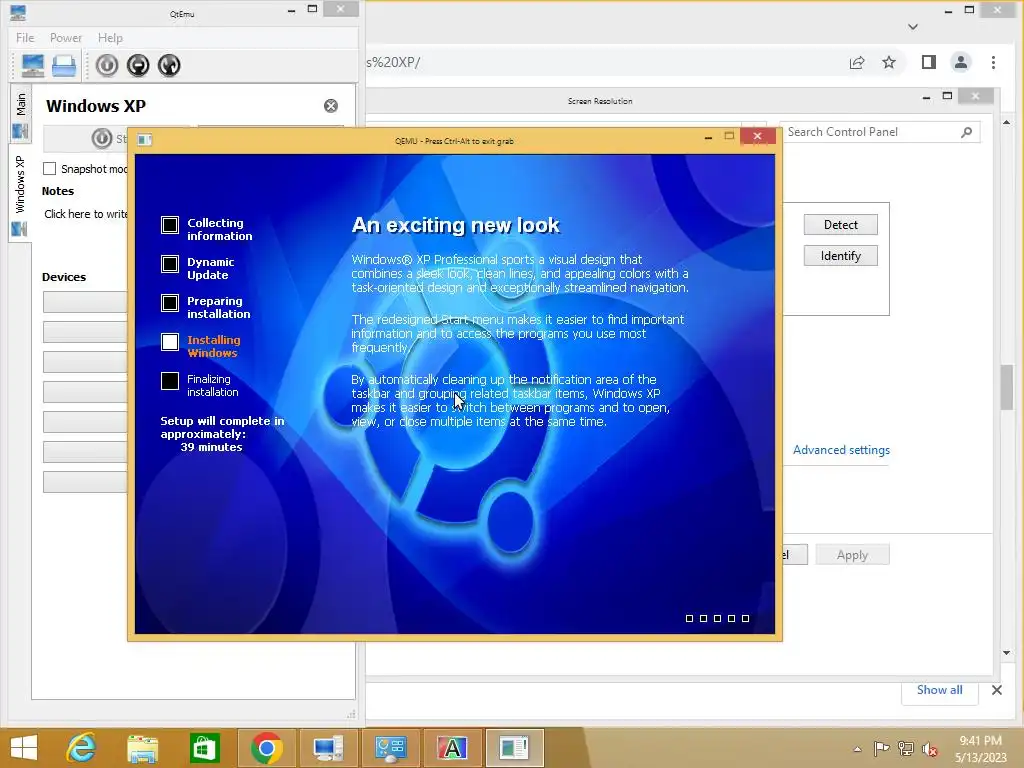Click the Screen Resolution scrollbar up arrow
This screenshot has height=768, width=1024.
tap(1006, 123)
